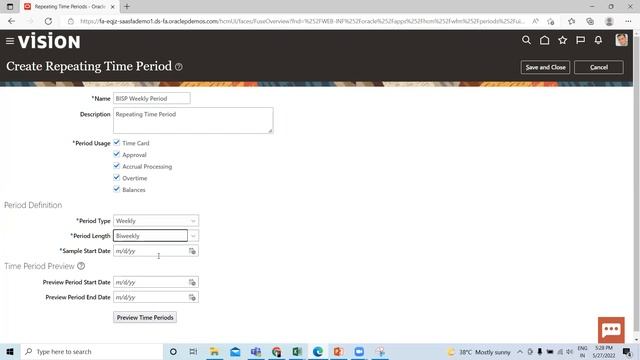Open the taskbar clock and date
This screenshot has height=360, width=640.
coord(604,352)
